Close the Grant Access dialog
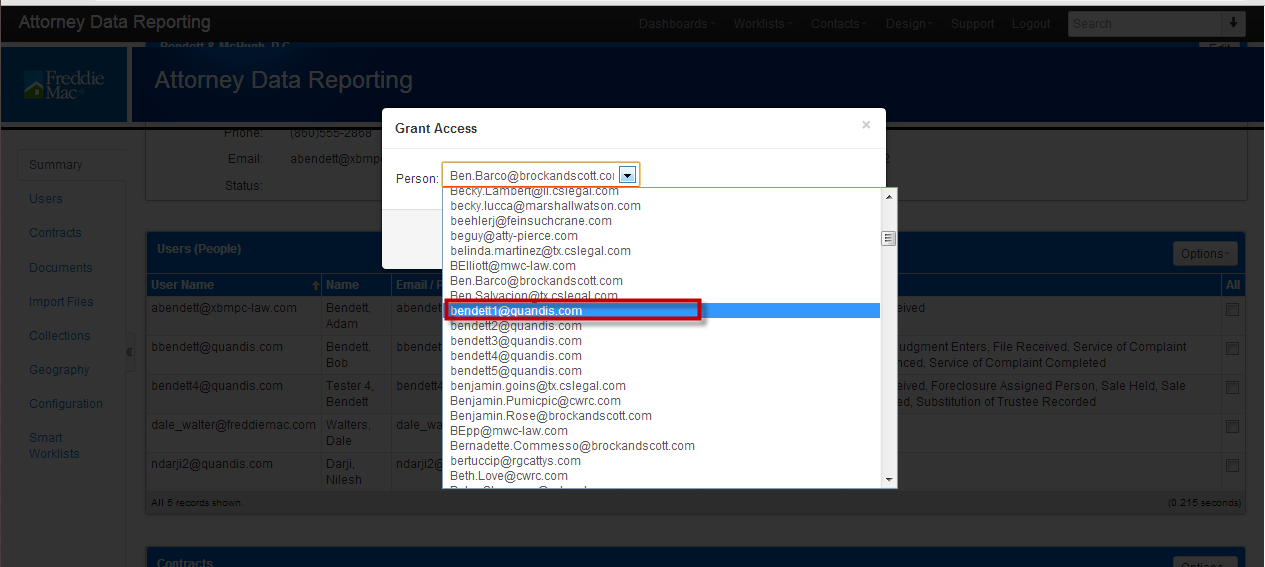 click(866, 125)
